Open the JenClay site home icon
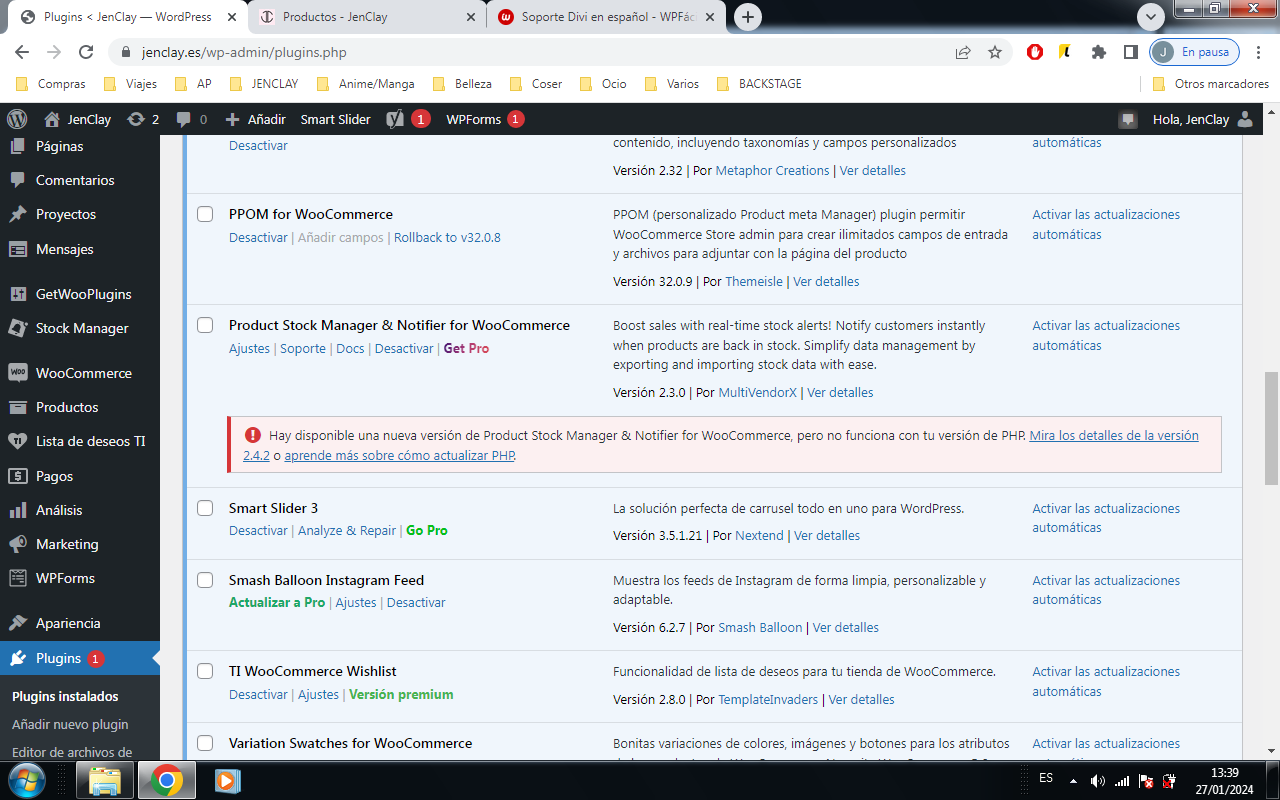Image resolution: width=1280 pixels, height=800 pixels. [x=52, y=119]
